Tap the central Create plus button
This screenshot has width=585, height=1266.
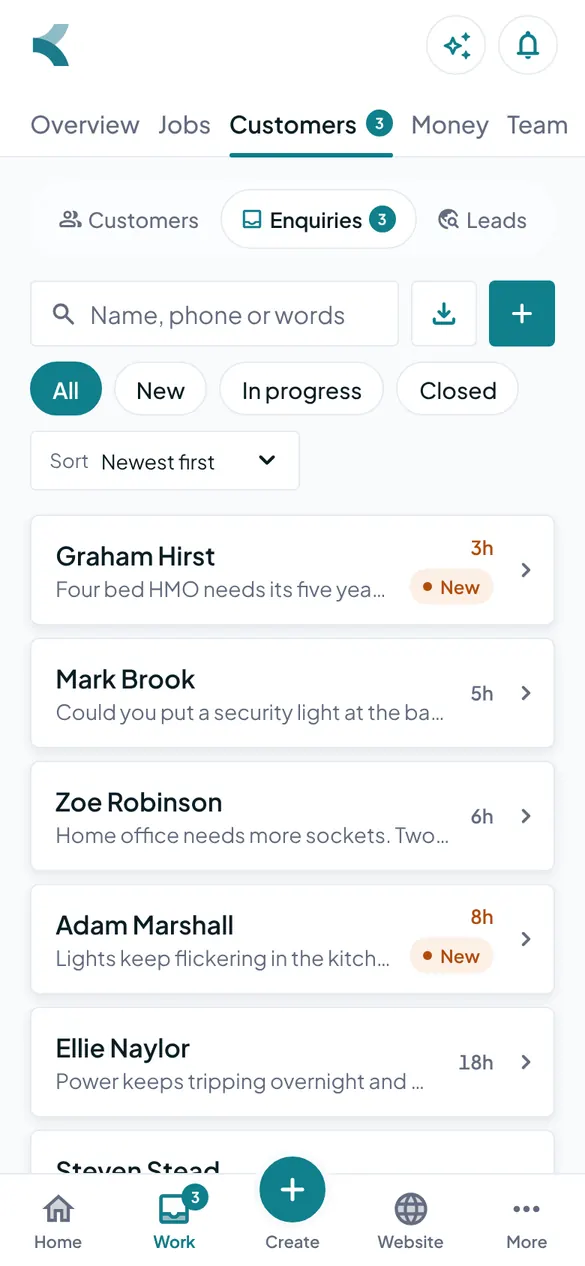click(x=292, y=1190)
